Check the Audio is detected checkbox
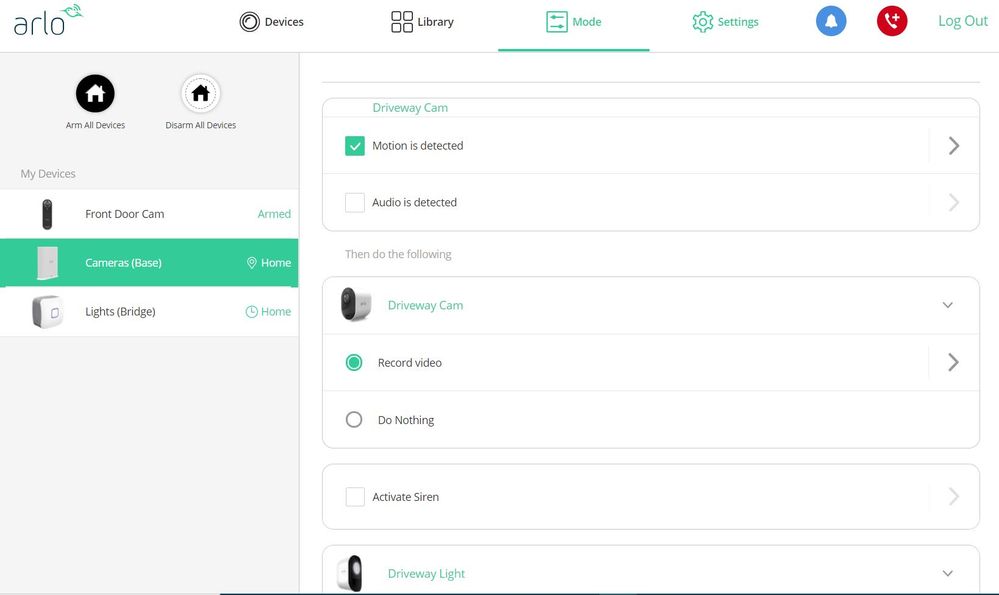 tap(355, 203)
